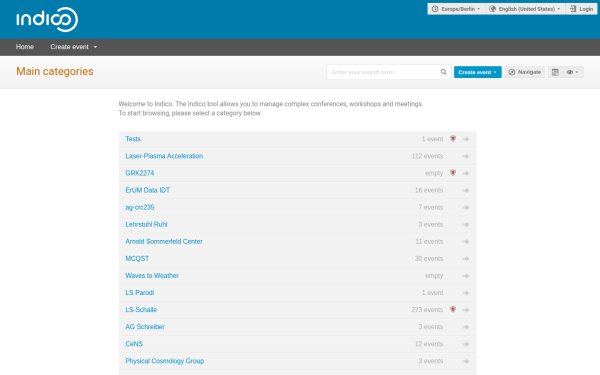Click the protected shield icon beside GRK2274
This screenshot has height=375, width=600.
pos(453,173)
